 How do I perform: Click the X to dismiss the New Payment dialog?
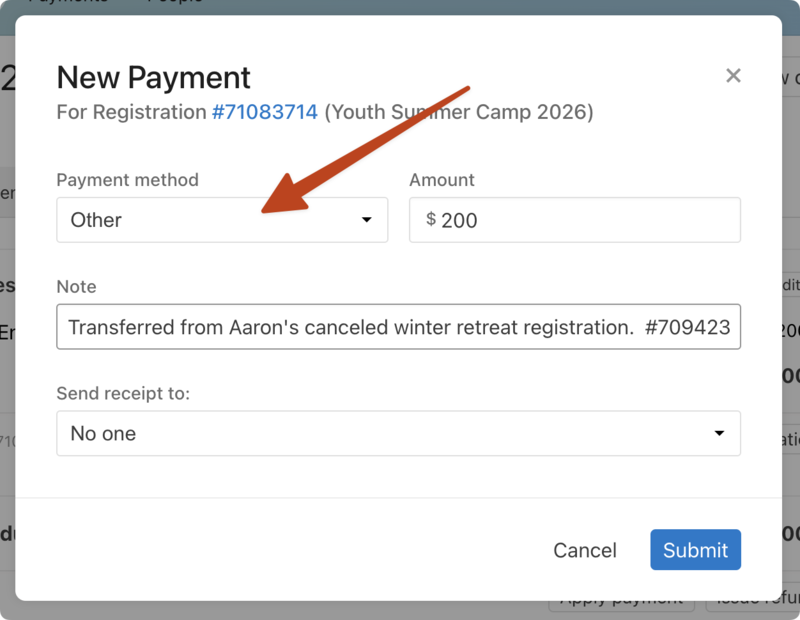[733, 75]
